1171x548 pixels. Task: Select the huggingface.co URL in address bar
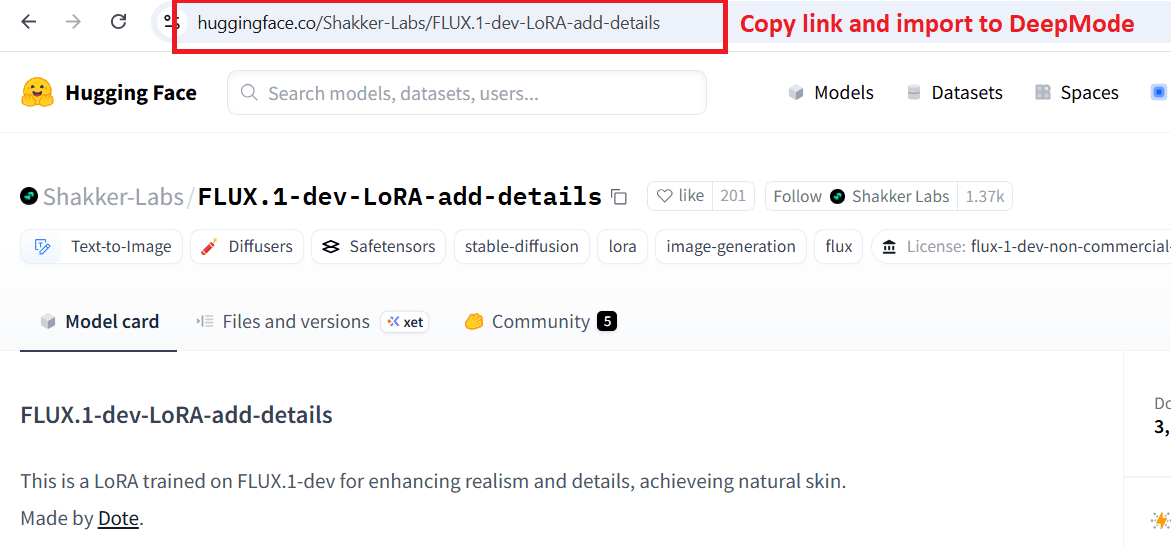[429, 23]
